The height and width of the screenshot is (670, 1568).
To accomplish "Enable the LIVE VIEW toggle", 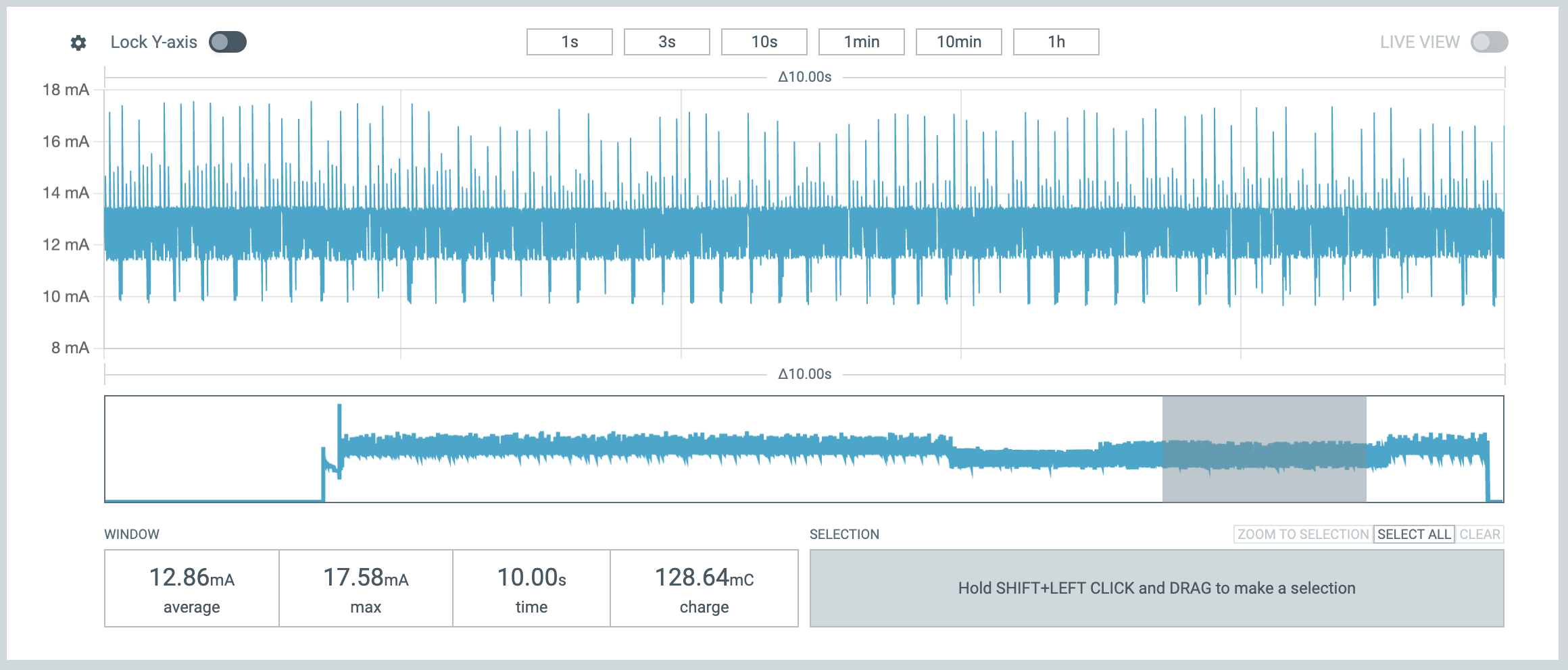I will coord(1490,42).
